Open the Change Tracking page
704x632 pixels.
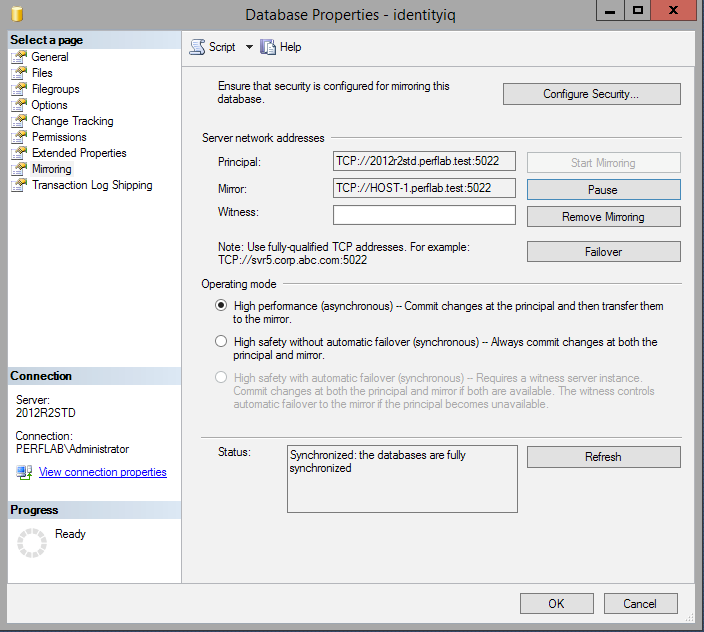pos(72,121)
